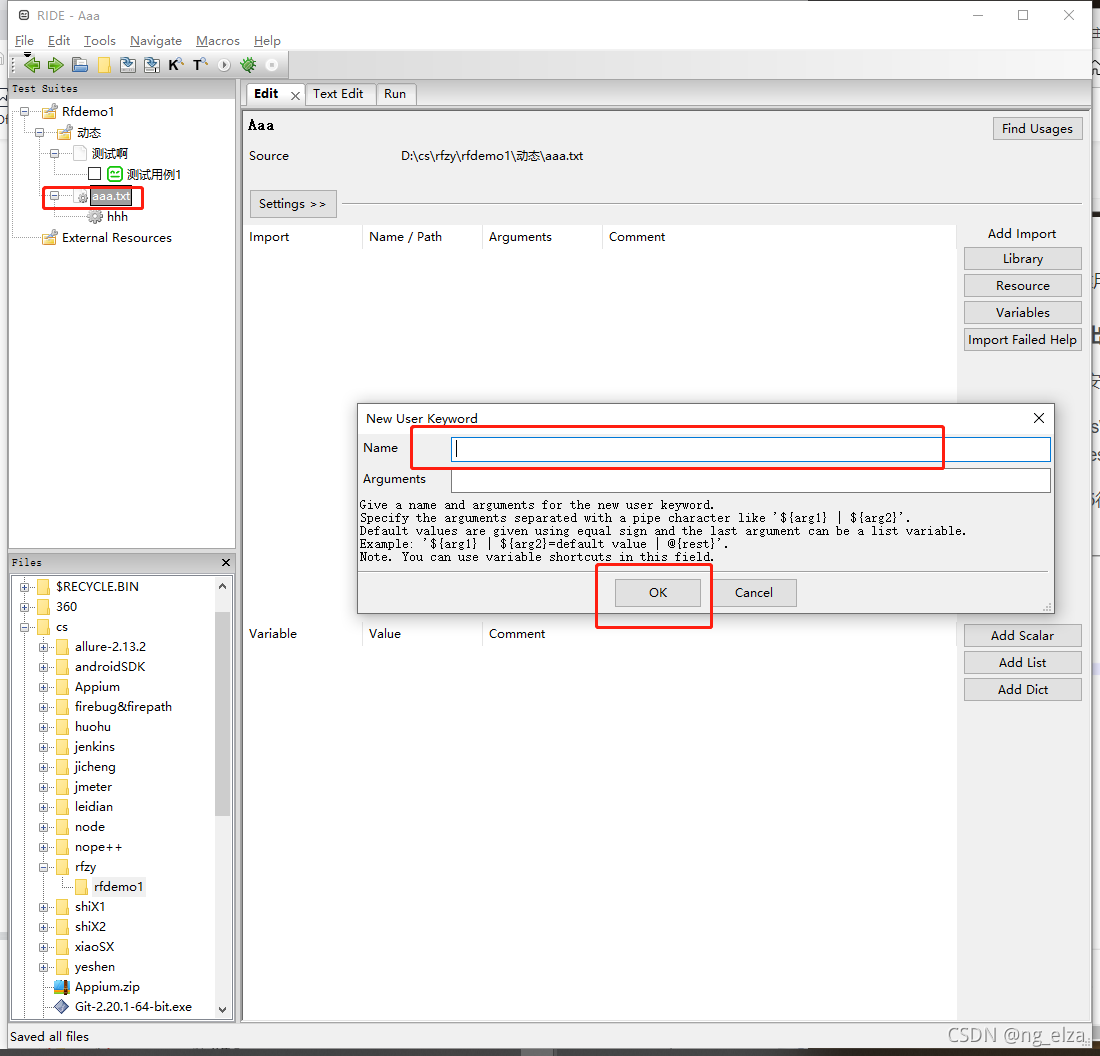
Task: Click the Add Scalar button
Action: [1022, 636]
